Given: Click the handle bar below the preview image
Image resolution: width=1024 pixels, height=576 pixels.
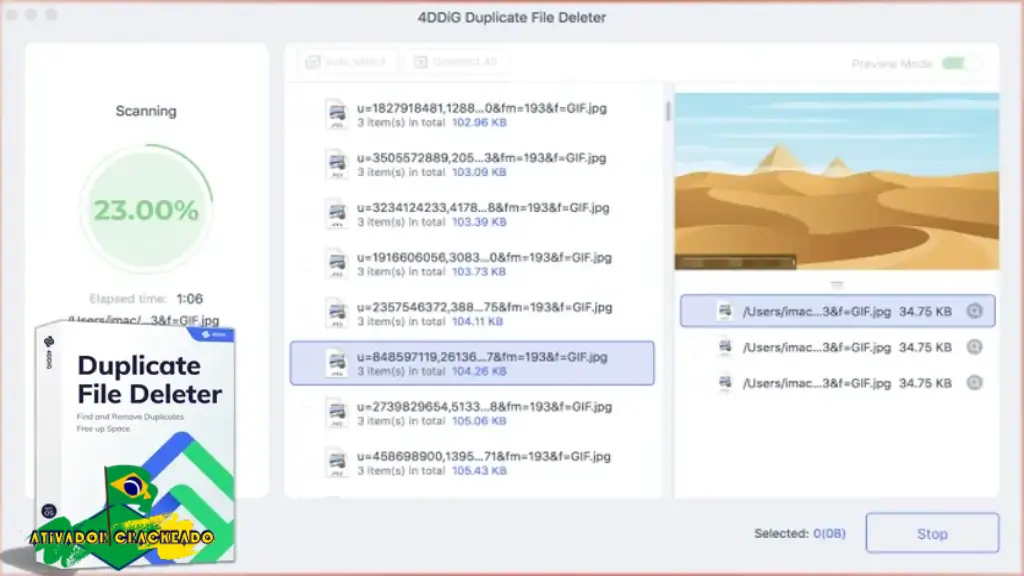Looking at the screenshot, I should tap(837, 285).
